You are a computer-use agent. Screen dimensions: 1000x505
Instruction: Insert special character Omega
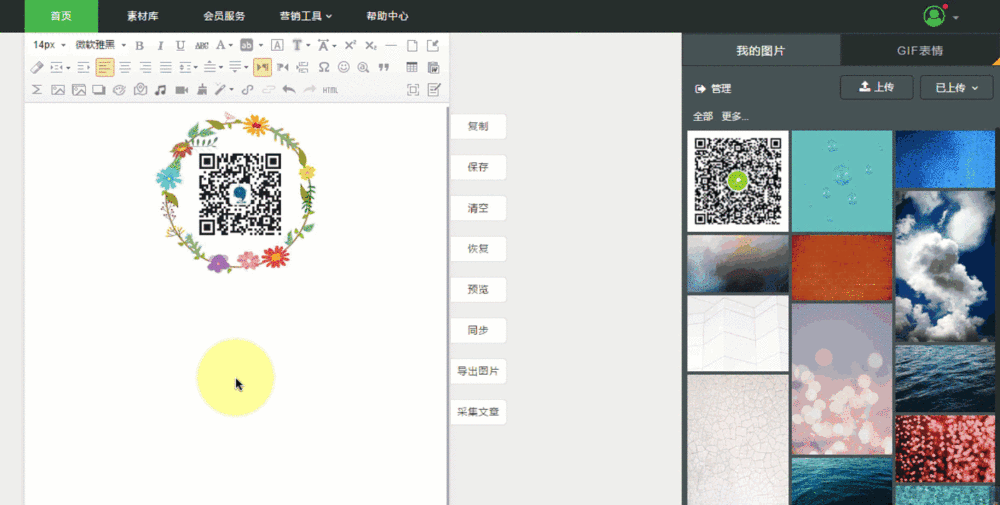324,67
